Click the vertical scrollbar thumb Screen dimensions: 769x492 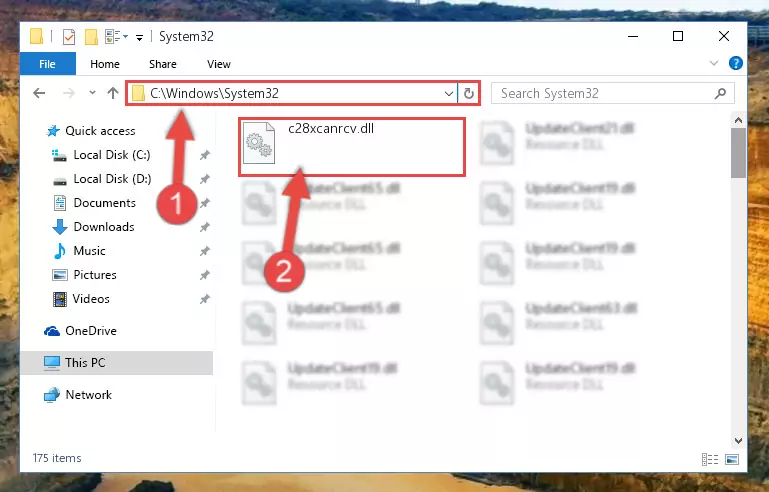[738, 153]
